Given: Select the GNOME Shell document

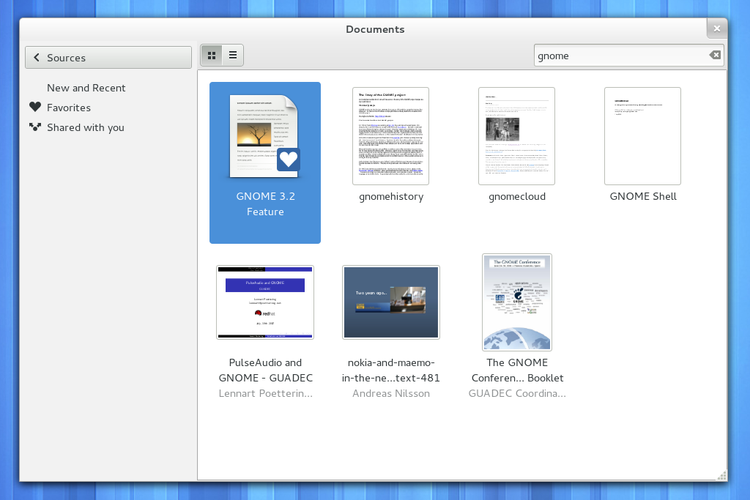Looking at the screenshot, I should [643, 137].
